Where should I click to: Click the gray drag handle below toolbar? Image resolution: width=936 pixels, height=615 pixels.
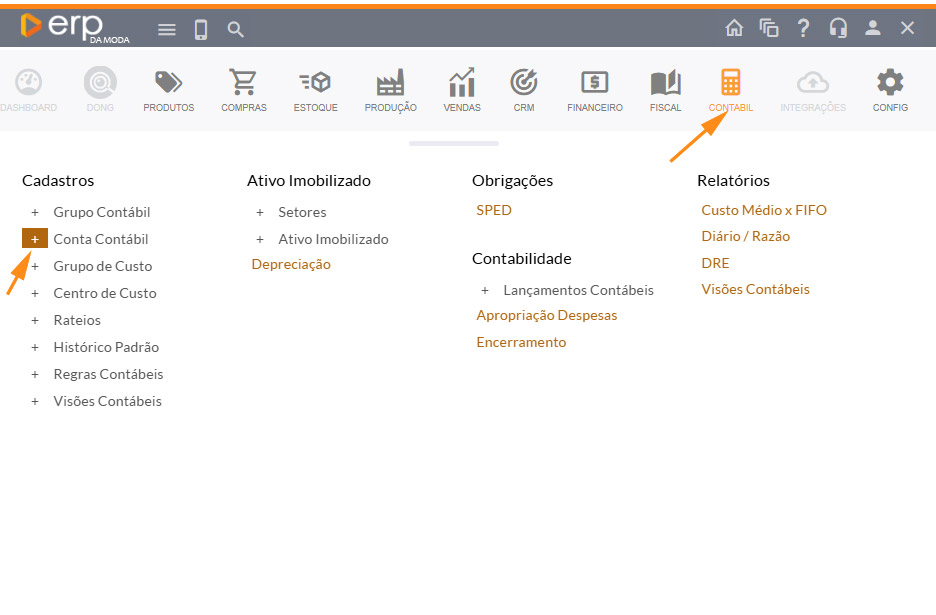(x=454, y=144)
